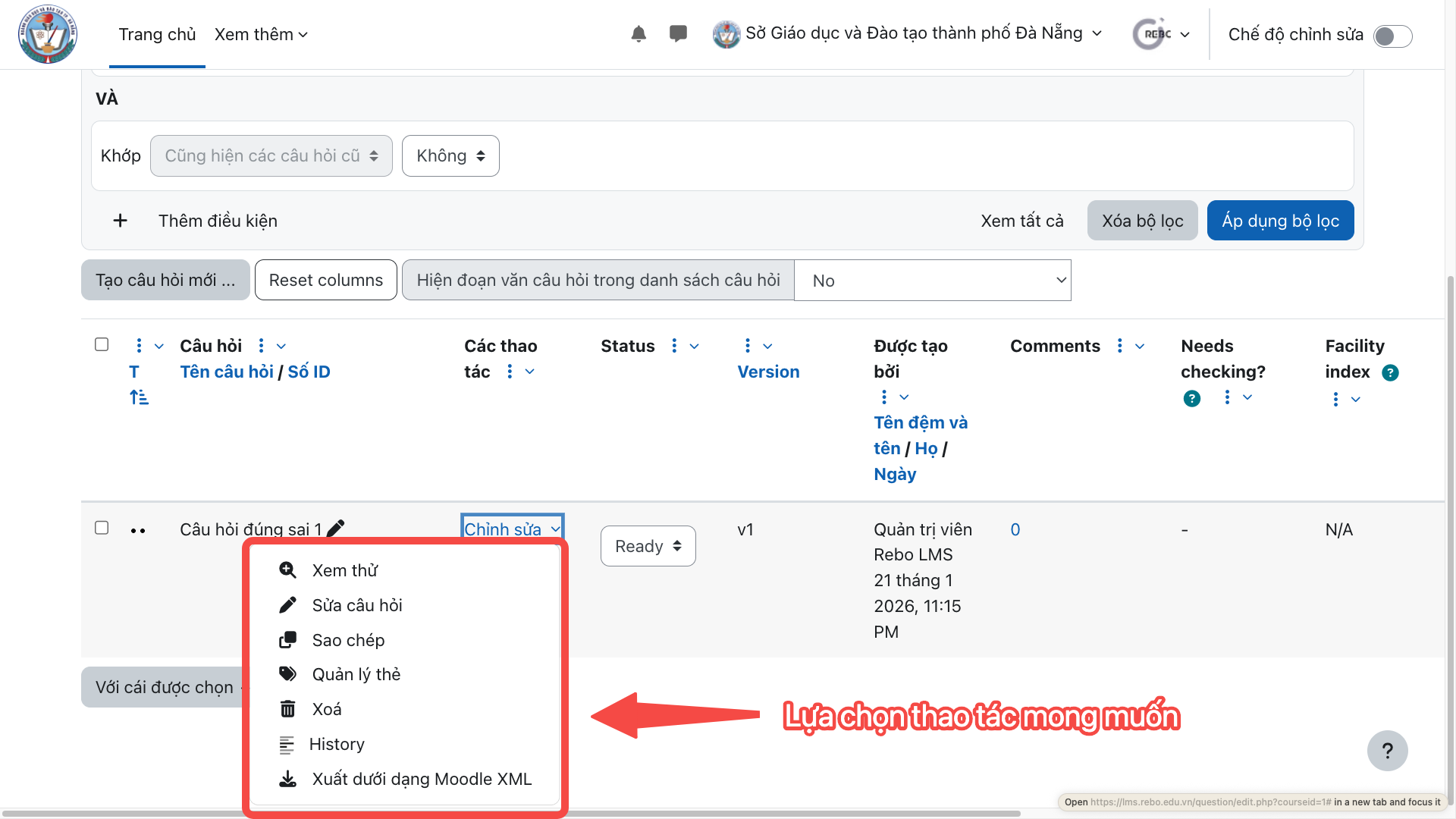The width and height of the screenshot is (1456, 819).
Task: Click the pencil icon next to Câu hỏi đúng sai 1
Action: 336,529
